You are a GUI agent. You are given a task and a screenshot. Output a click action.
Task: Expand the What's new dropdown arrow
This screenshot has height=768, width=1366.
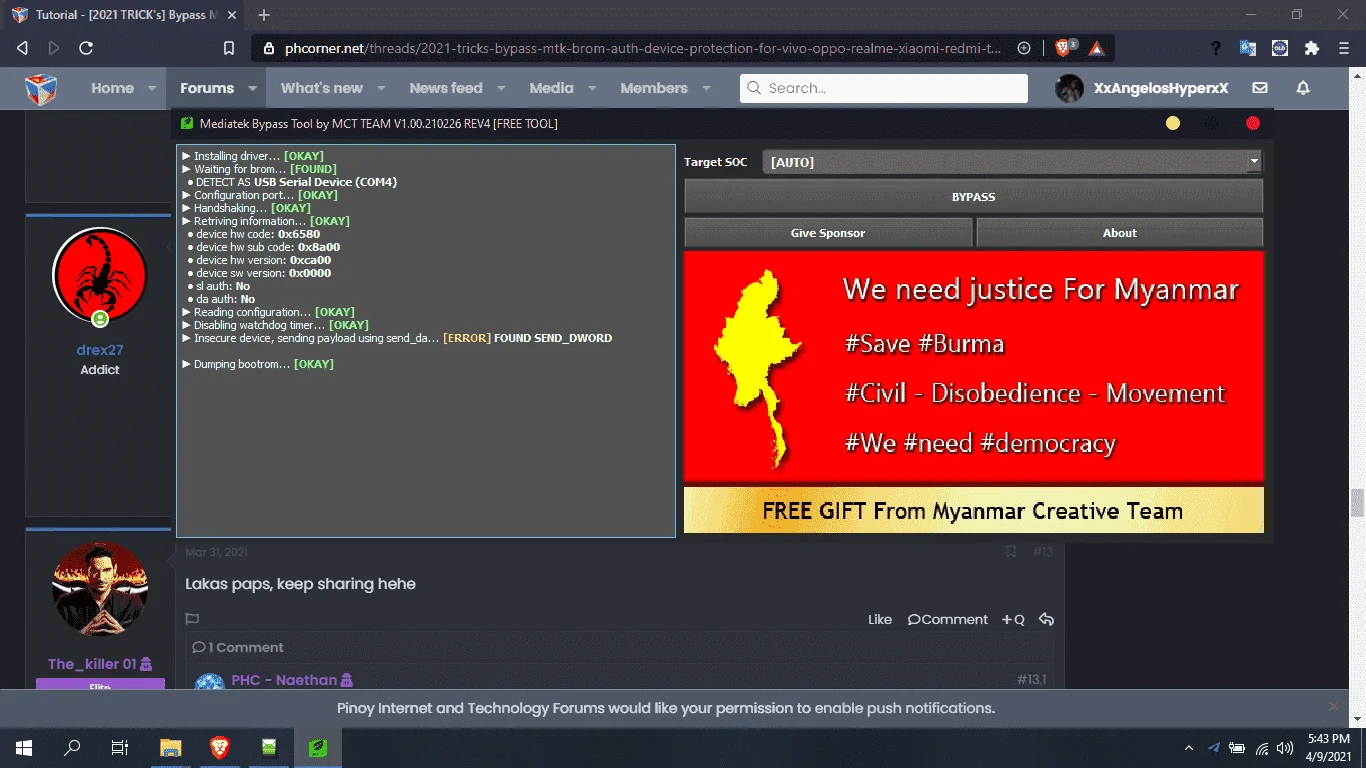coord(381,88)
